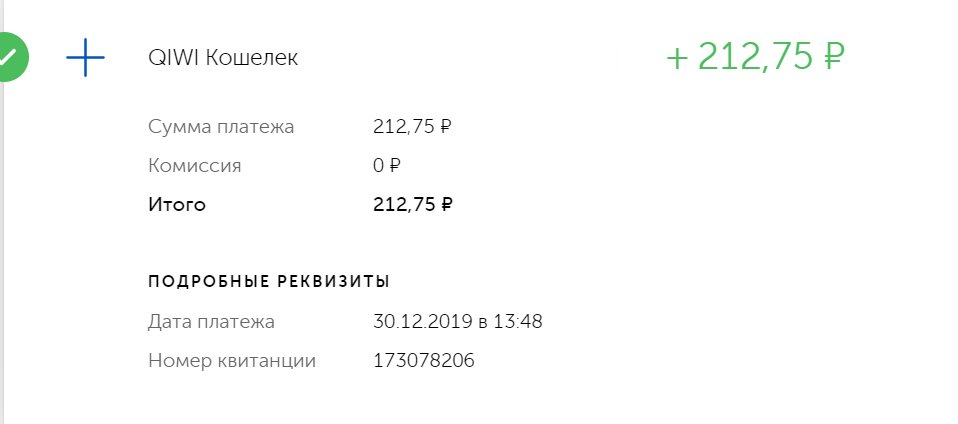This screenshot has width=958, height=424.
Task: Click the Комиссия label
Action: pyautogui.click(x=194, y=166)
